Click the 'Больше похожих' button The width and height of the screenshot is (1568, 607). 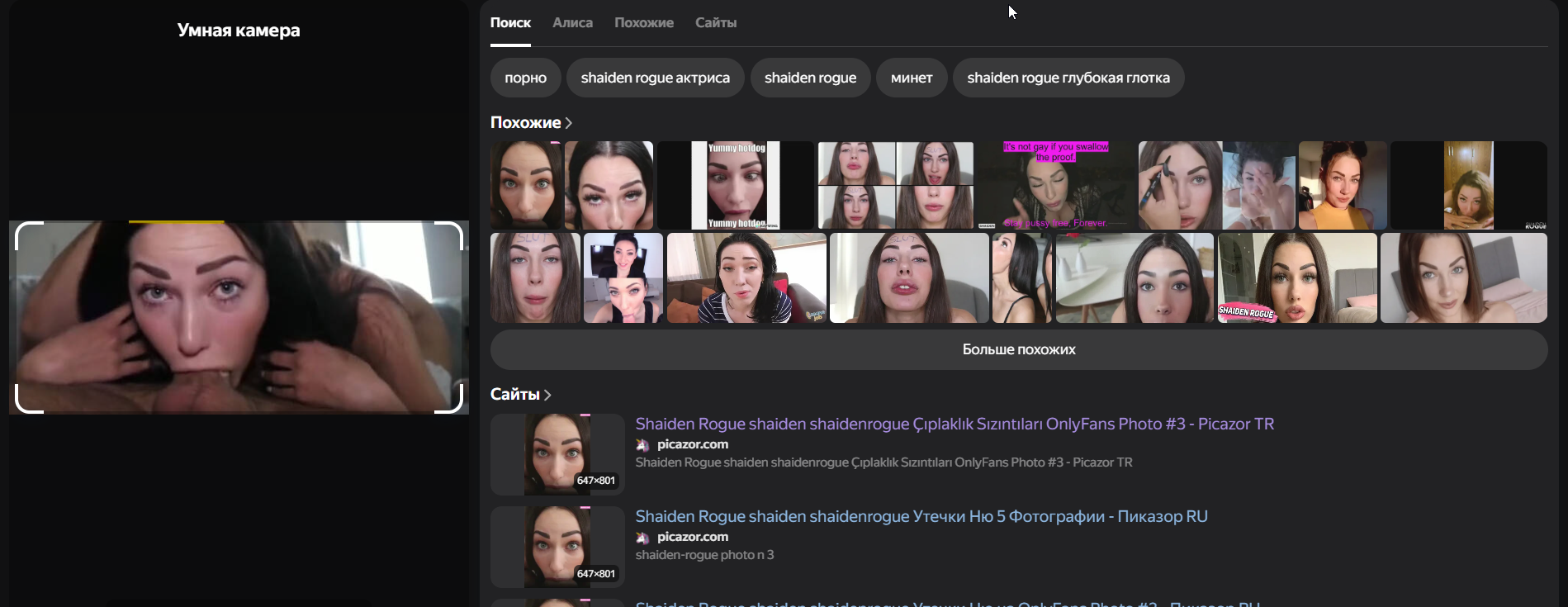click(1019, 349)
